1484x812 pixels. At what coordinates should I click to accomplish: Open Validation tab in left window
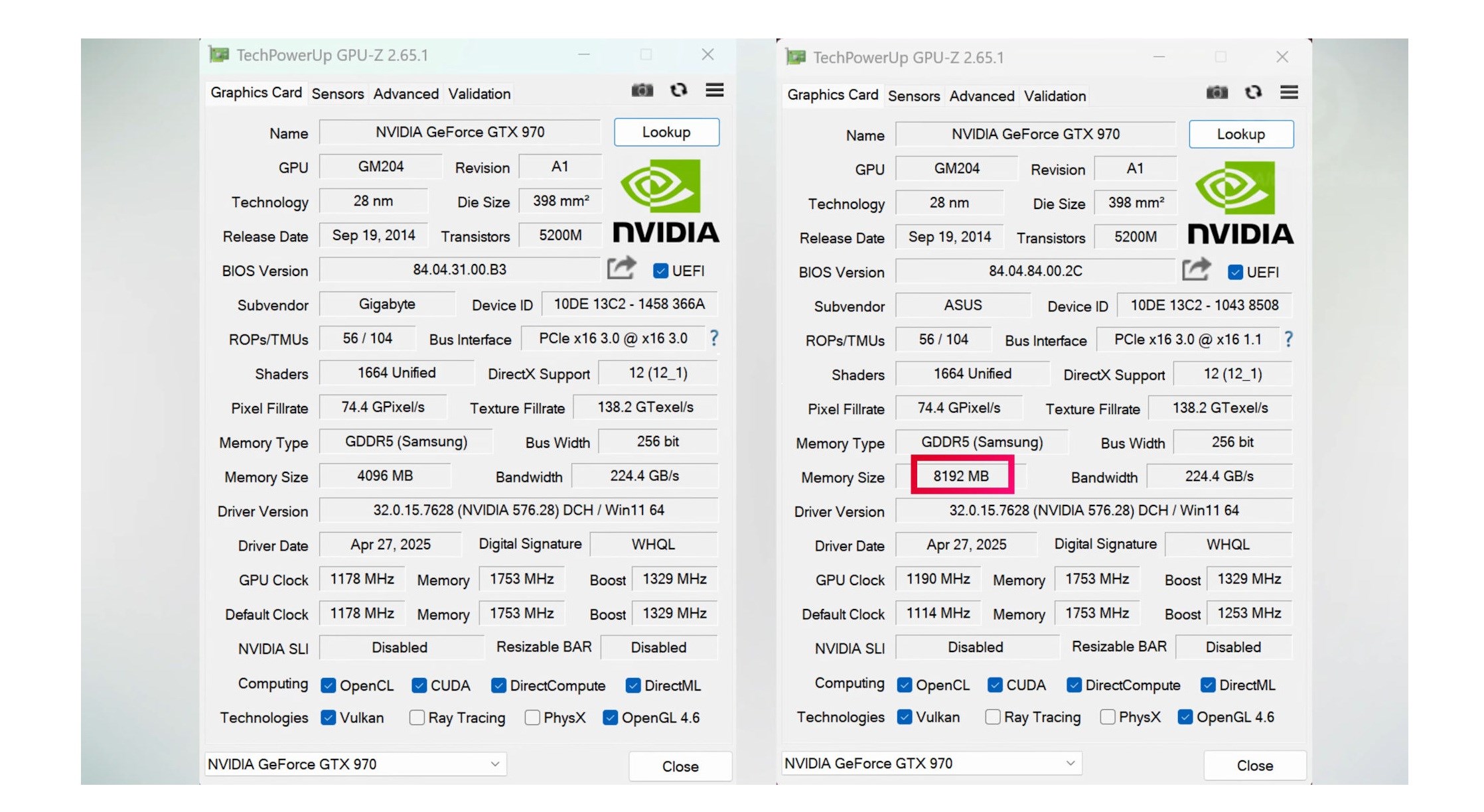pyautogui.click(x=479, y=94)
